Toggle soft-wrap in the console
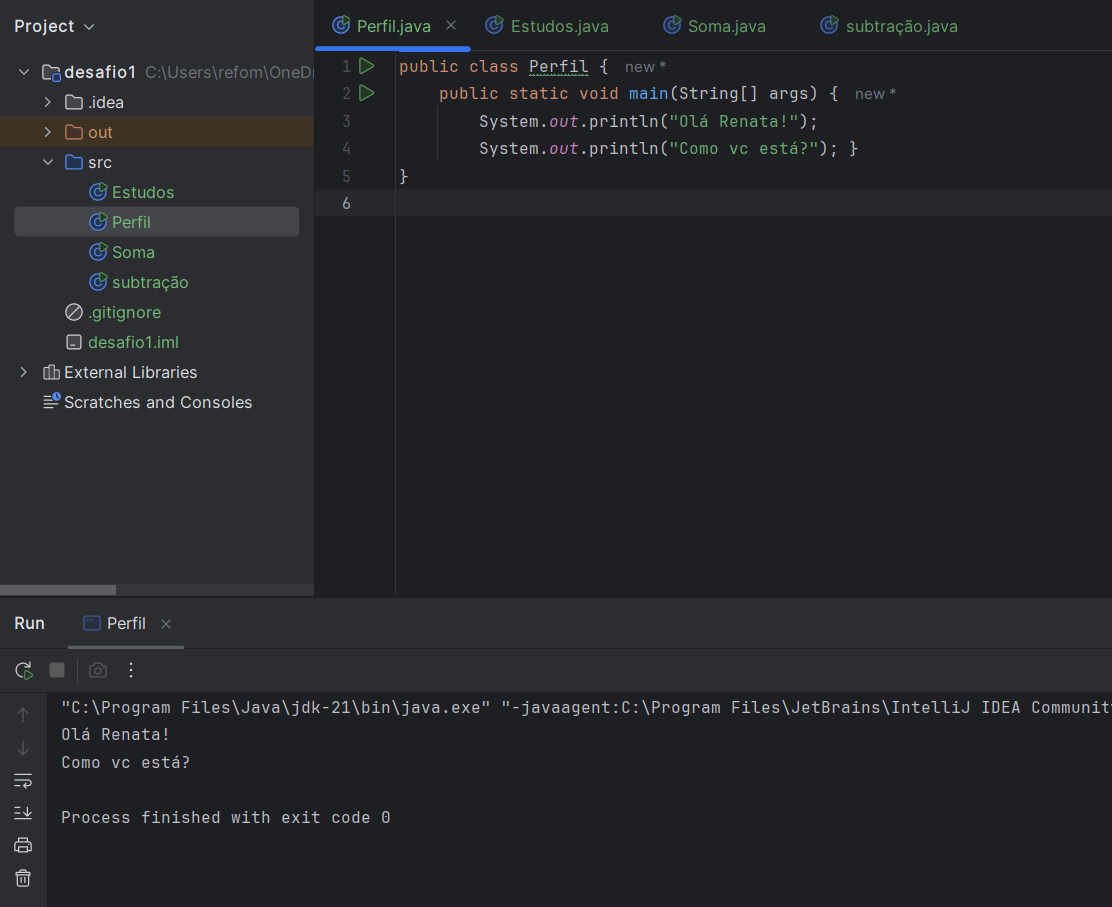Screen dimensions: 1112x907 pyautogui.click(x=23, y=781)
